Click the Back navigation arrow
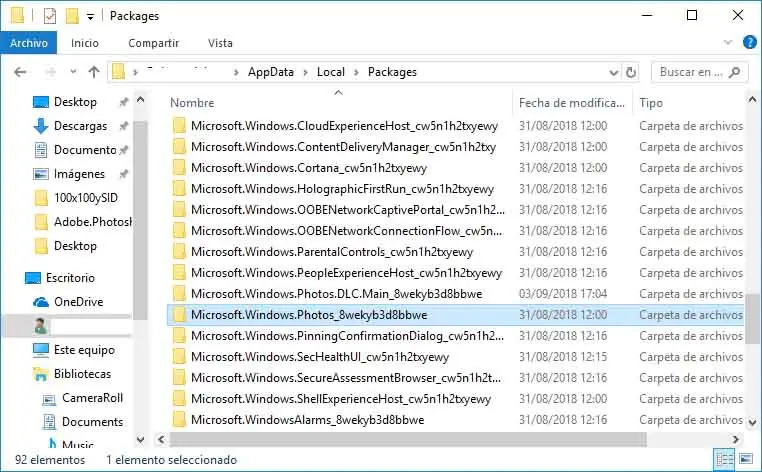The width and height of the screenshot is (762, 472). click(22, 72)
